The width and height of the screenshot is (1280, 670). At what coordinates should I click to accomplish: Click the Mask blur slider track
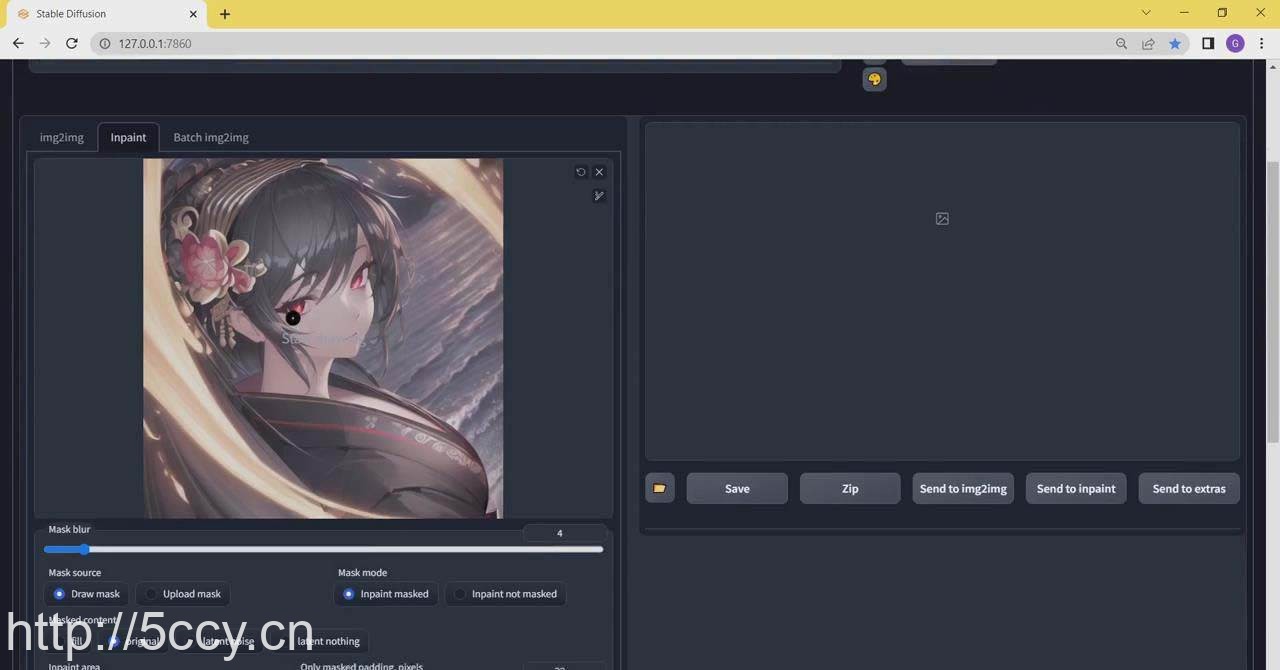click(323, 549)
